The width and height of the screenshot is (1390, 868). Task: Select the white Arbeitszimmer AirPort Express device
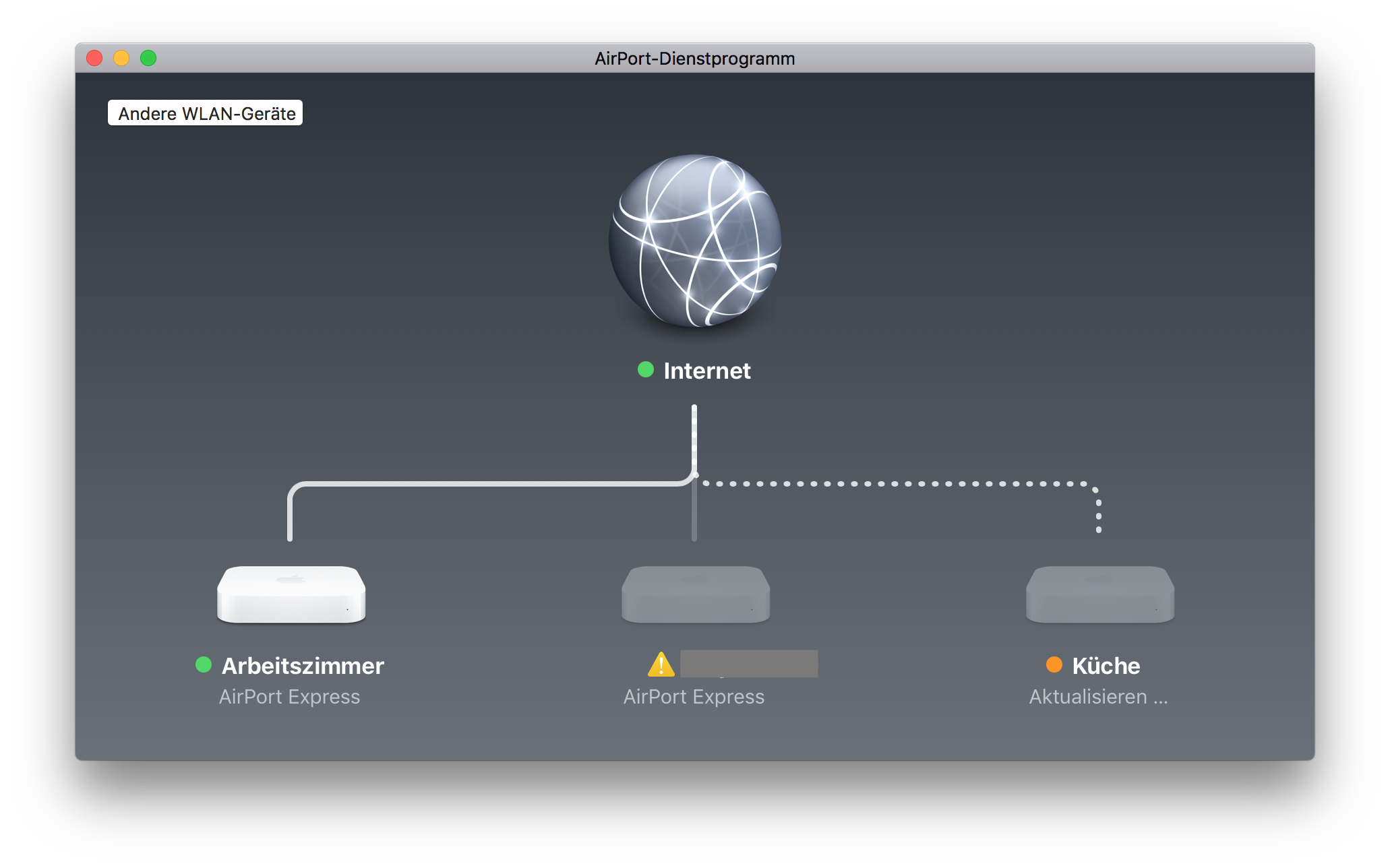291,594
